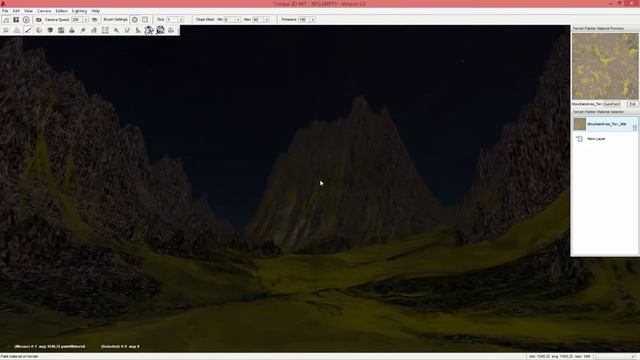Open the River Editor icon

tap(127, 30)
